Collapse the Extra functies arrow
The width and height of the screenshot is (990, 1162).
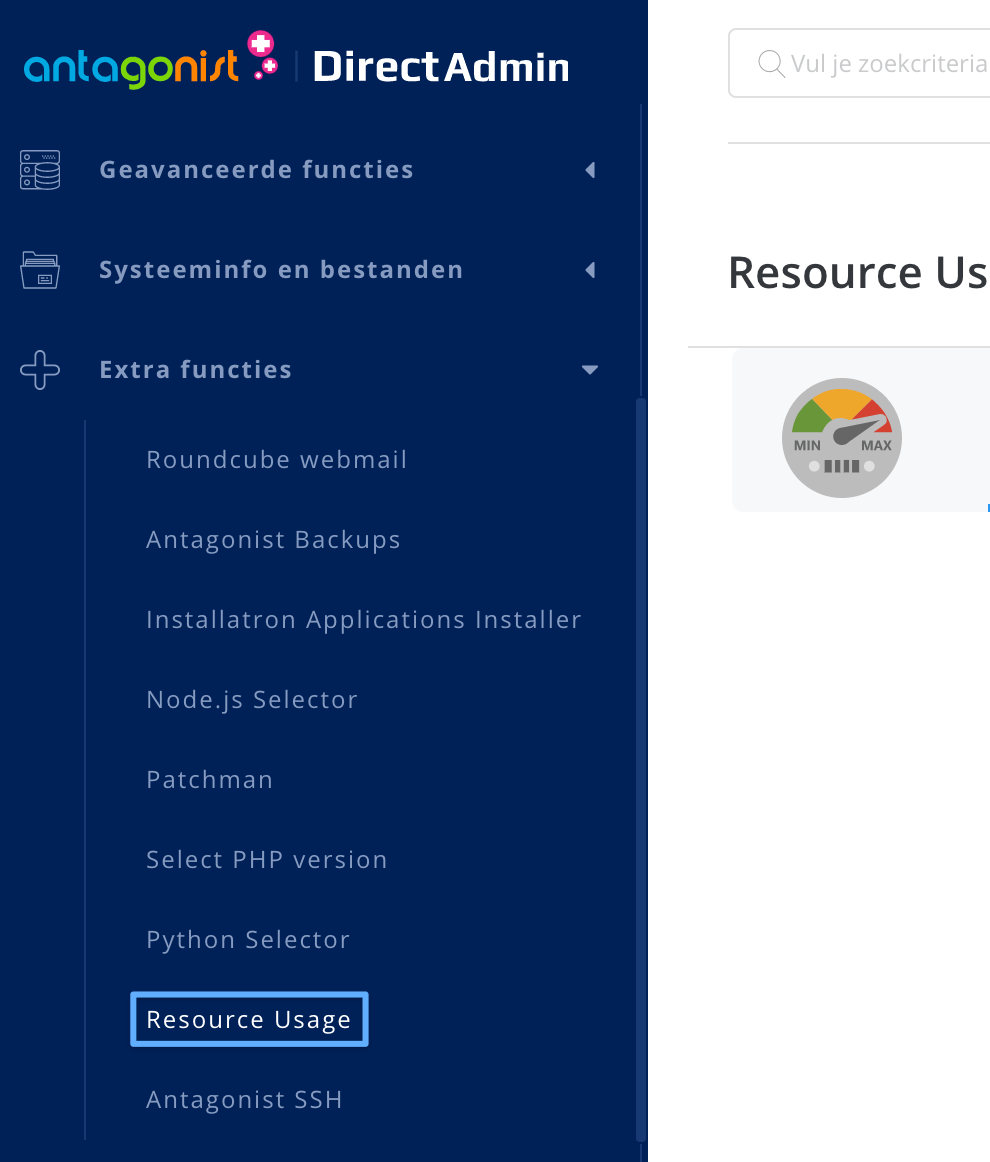(590, 370)
